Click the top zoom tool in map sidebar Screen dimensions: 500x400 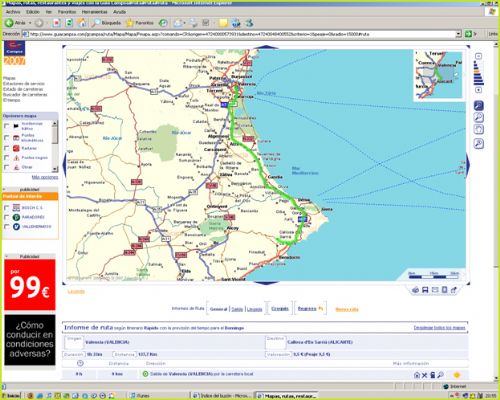(479, 106)
